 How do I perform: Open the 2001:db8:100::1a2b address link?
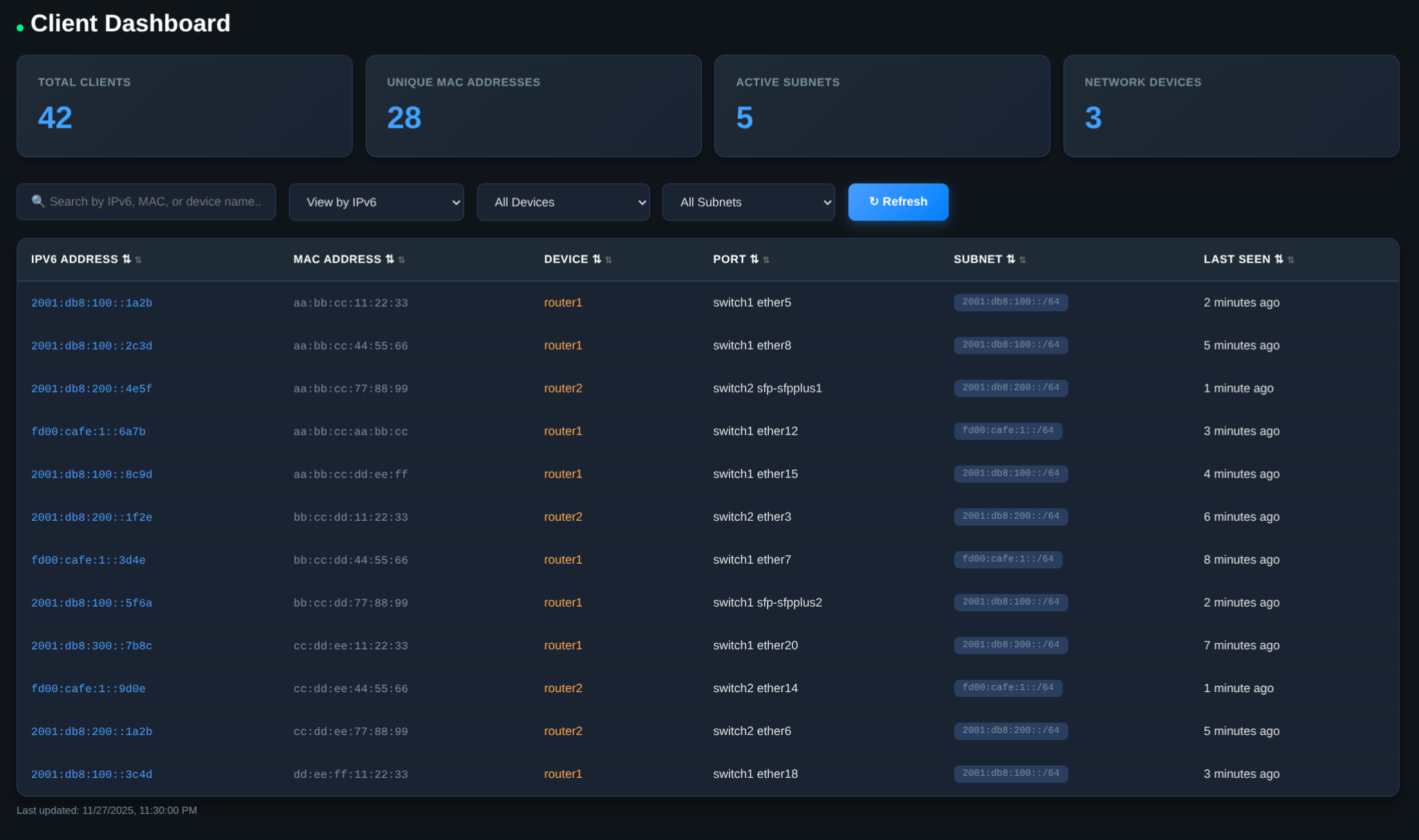92,303
